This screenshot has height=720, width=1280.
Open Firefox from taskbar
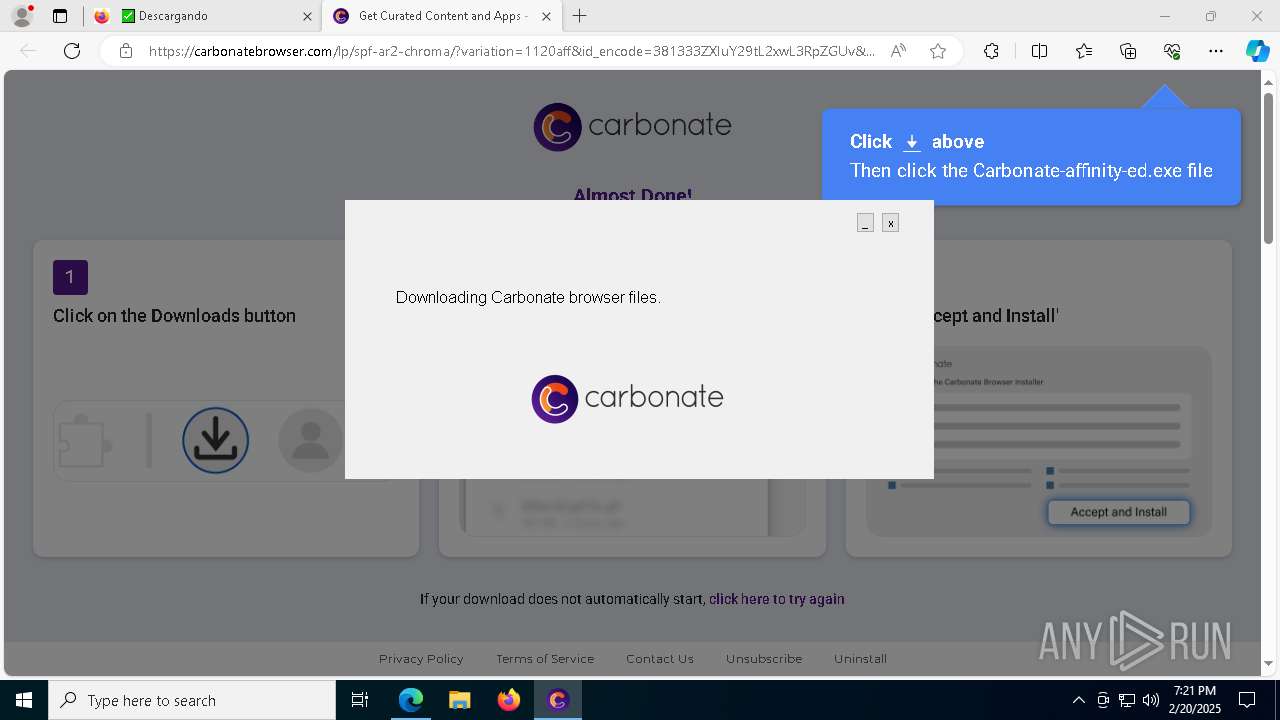click(x=509, y=700)
